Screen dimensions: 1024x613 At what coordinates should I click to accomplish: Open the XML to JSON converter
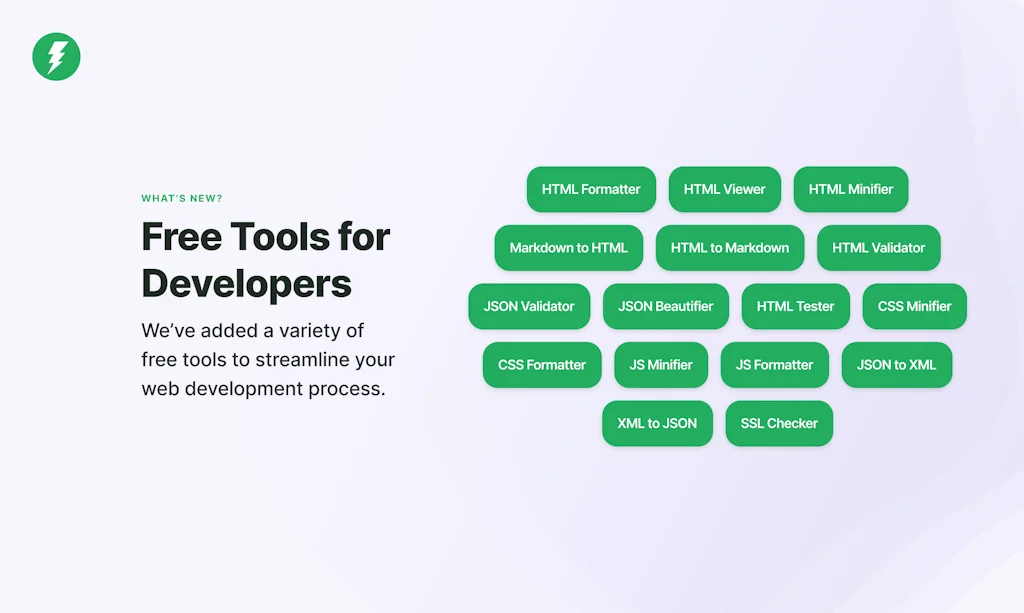[657, 424]
